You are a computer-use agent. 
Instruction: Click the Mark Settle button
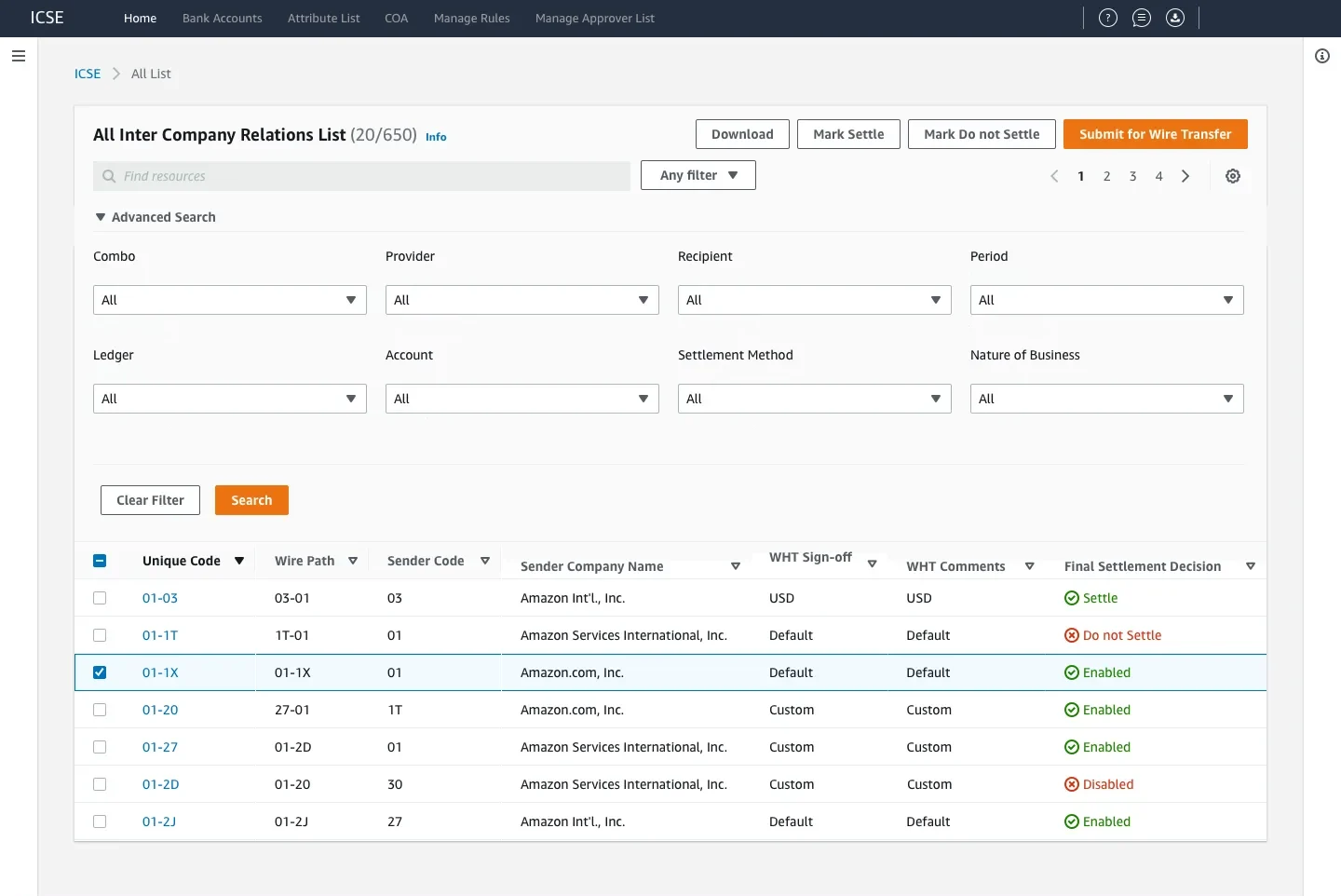tap(848, 134)
